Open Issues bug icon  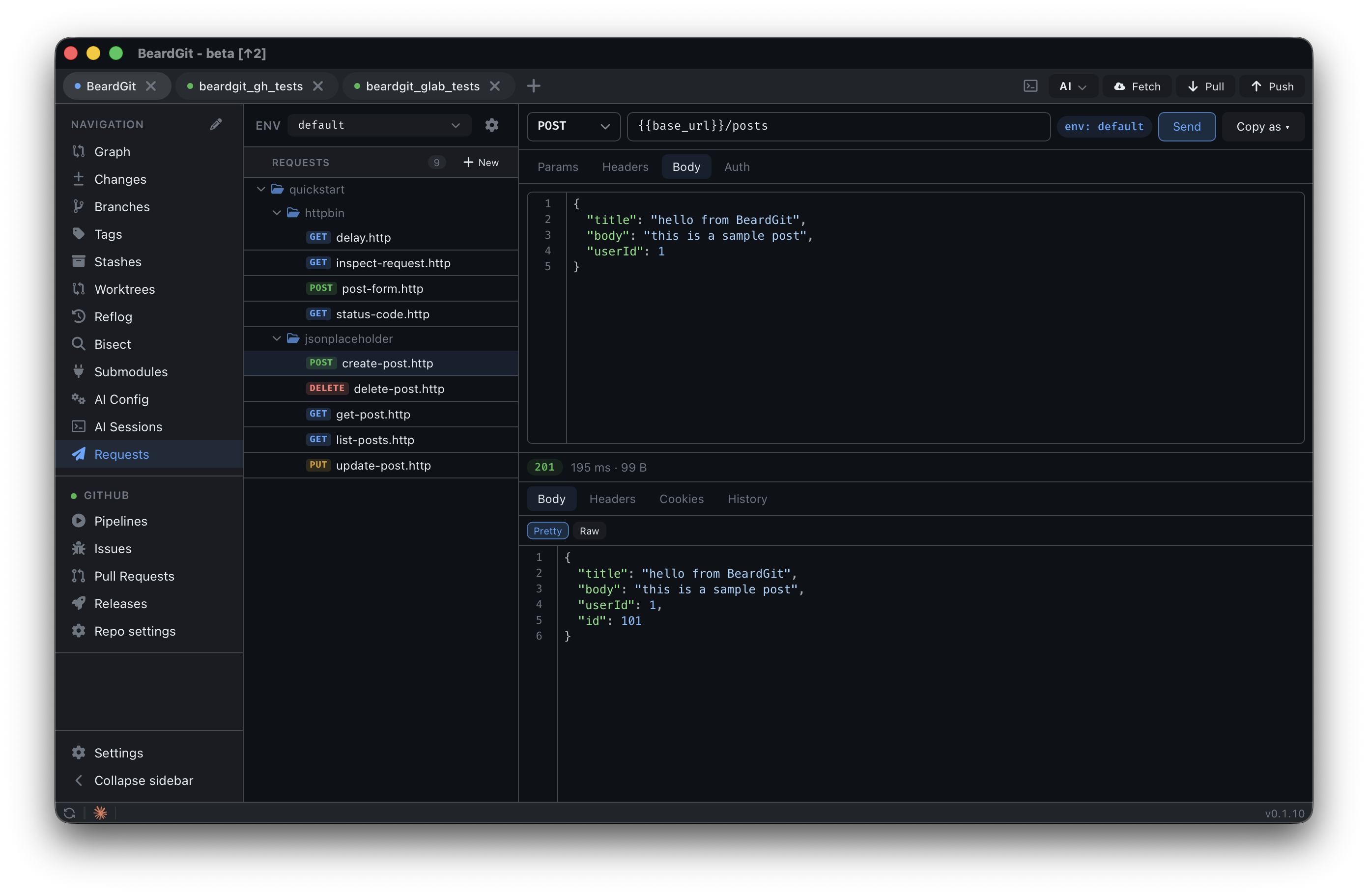[x=79, y=549]
